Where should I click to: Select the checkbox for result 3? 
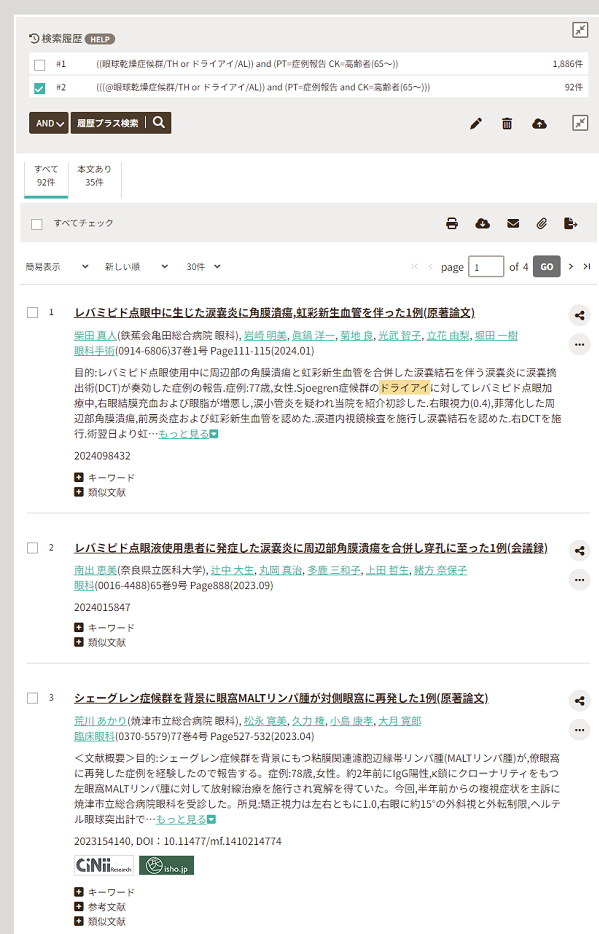point(33,698)
